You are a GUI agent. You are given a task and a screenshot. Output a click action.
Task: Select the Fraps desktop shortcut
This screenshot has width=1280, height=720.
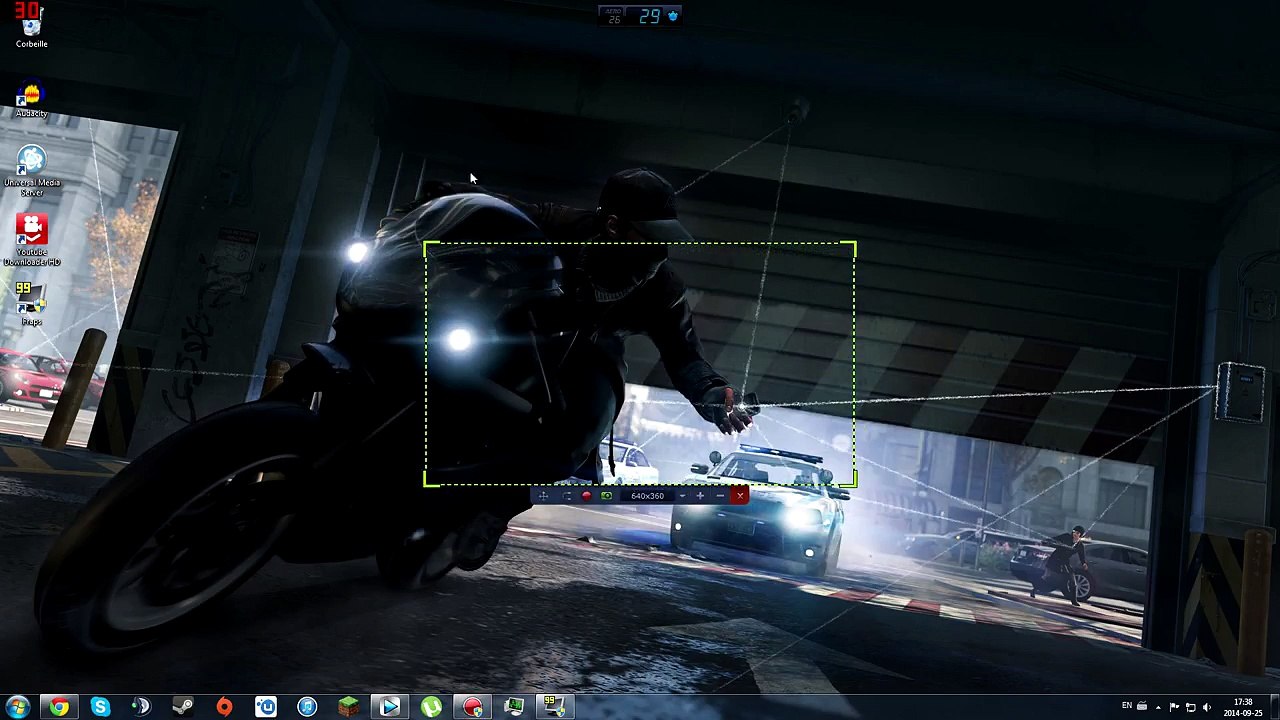(x=31, y=304)
